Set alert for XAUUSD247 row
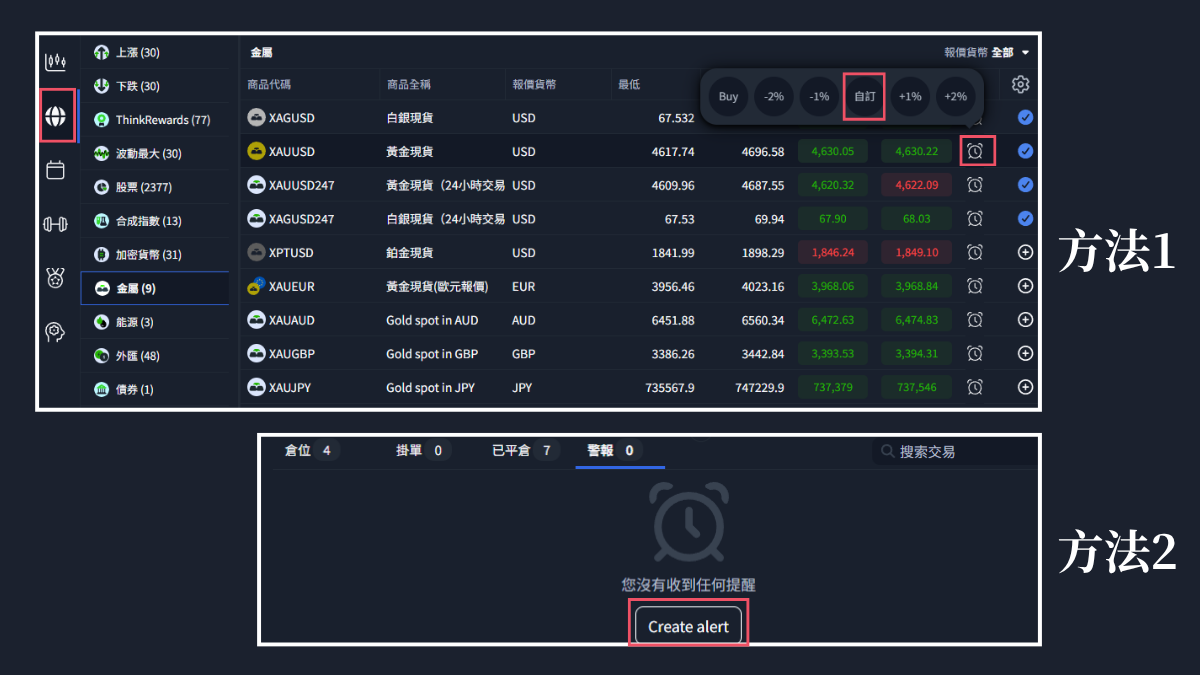 tap(975, 185)
